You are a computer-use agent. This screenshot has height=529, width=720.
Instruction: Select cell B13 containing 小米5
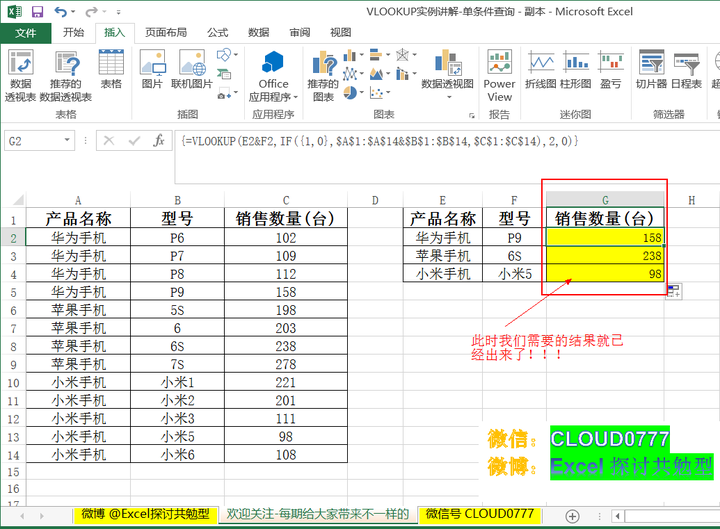point(177,437)
